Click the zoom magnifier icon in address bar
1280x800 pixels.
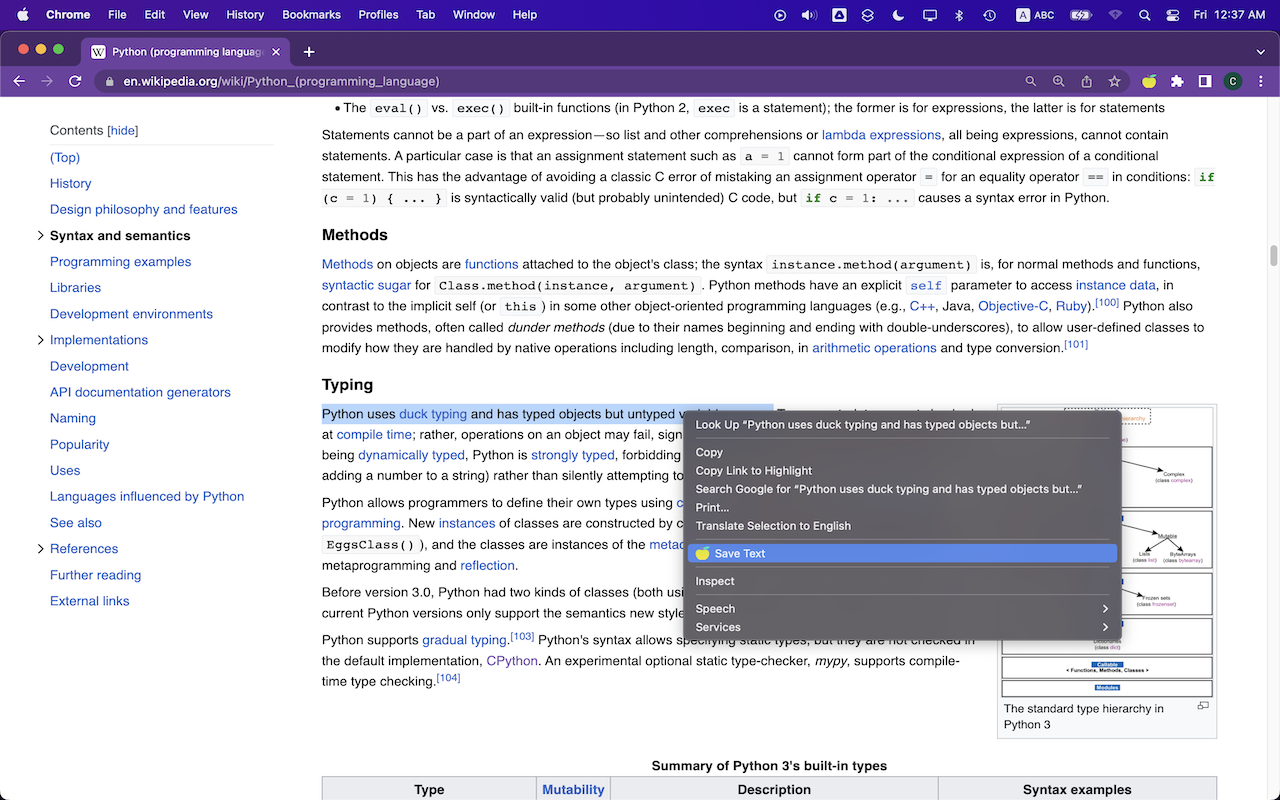click(x=1058, y=81)
